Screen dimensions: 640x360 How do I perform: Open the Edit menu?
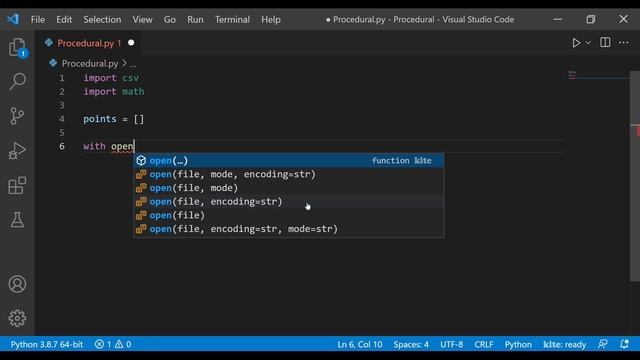pos(64,20)
